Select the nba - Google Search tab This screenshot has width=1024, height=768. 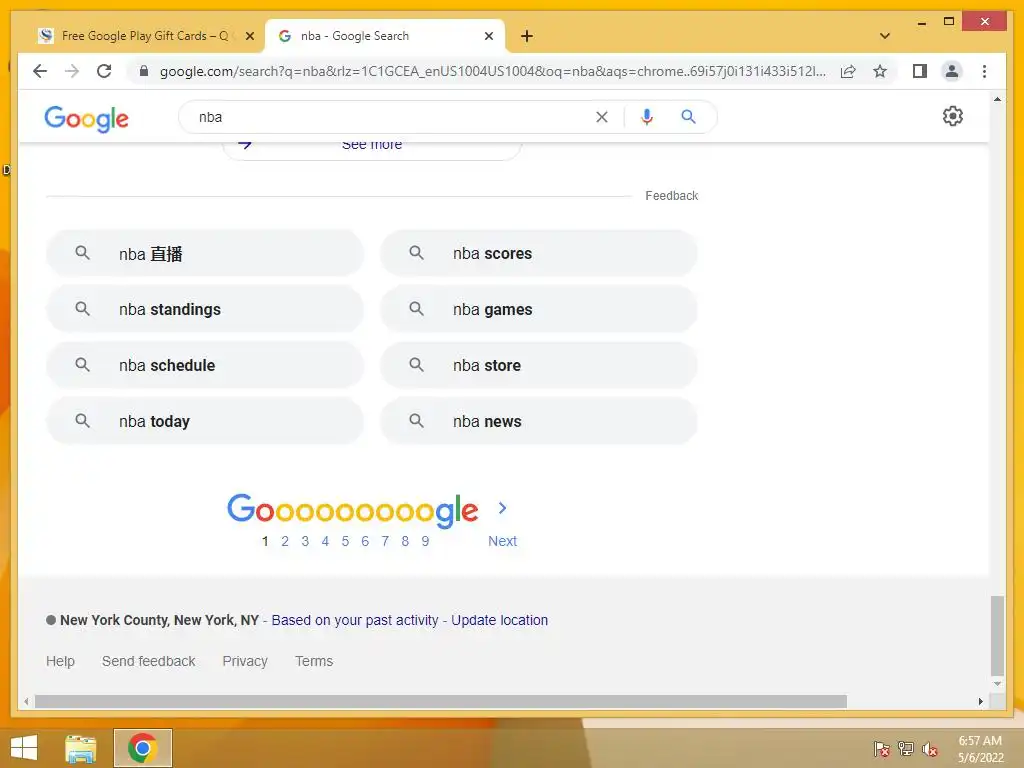click(385, 36)
